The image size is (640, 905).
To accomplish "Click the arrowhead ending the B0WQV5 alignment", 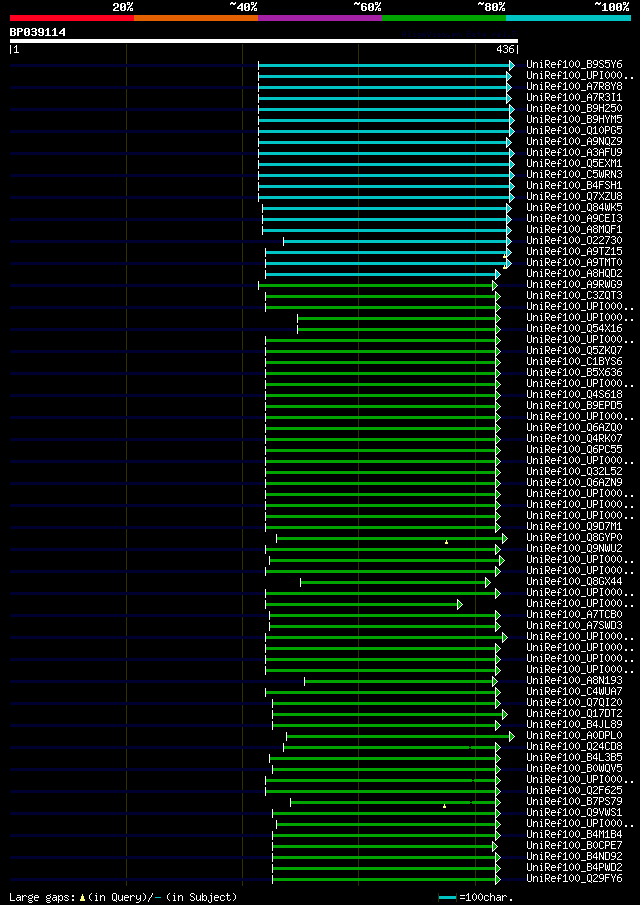I will click(x=497, y=769).
